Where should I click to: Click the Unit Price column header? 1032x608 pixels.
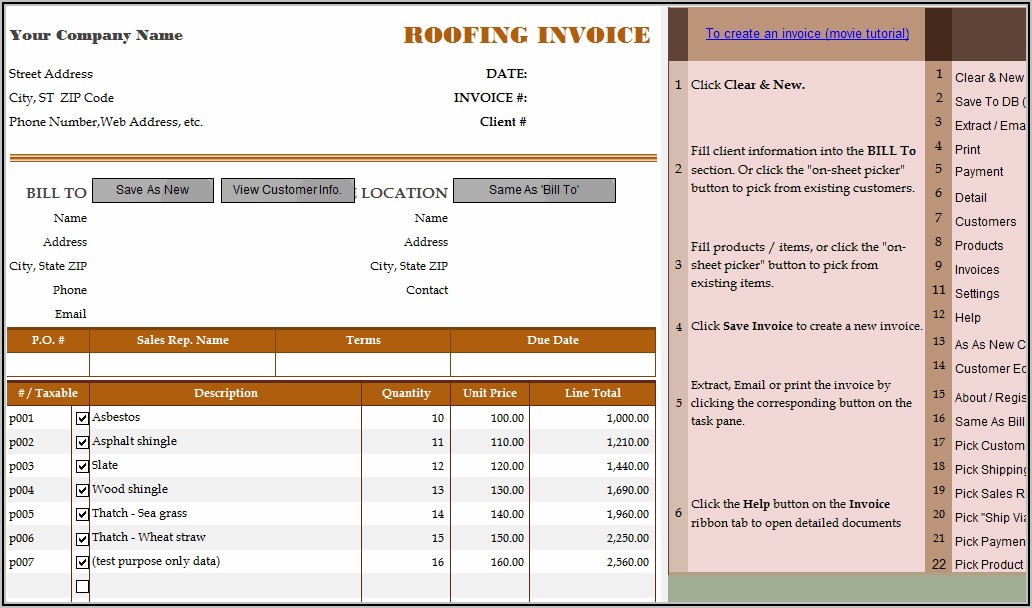point(489,393)
